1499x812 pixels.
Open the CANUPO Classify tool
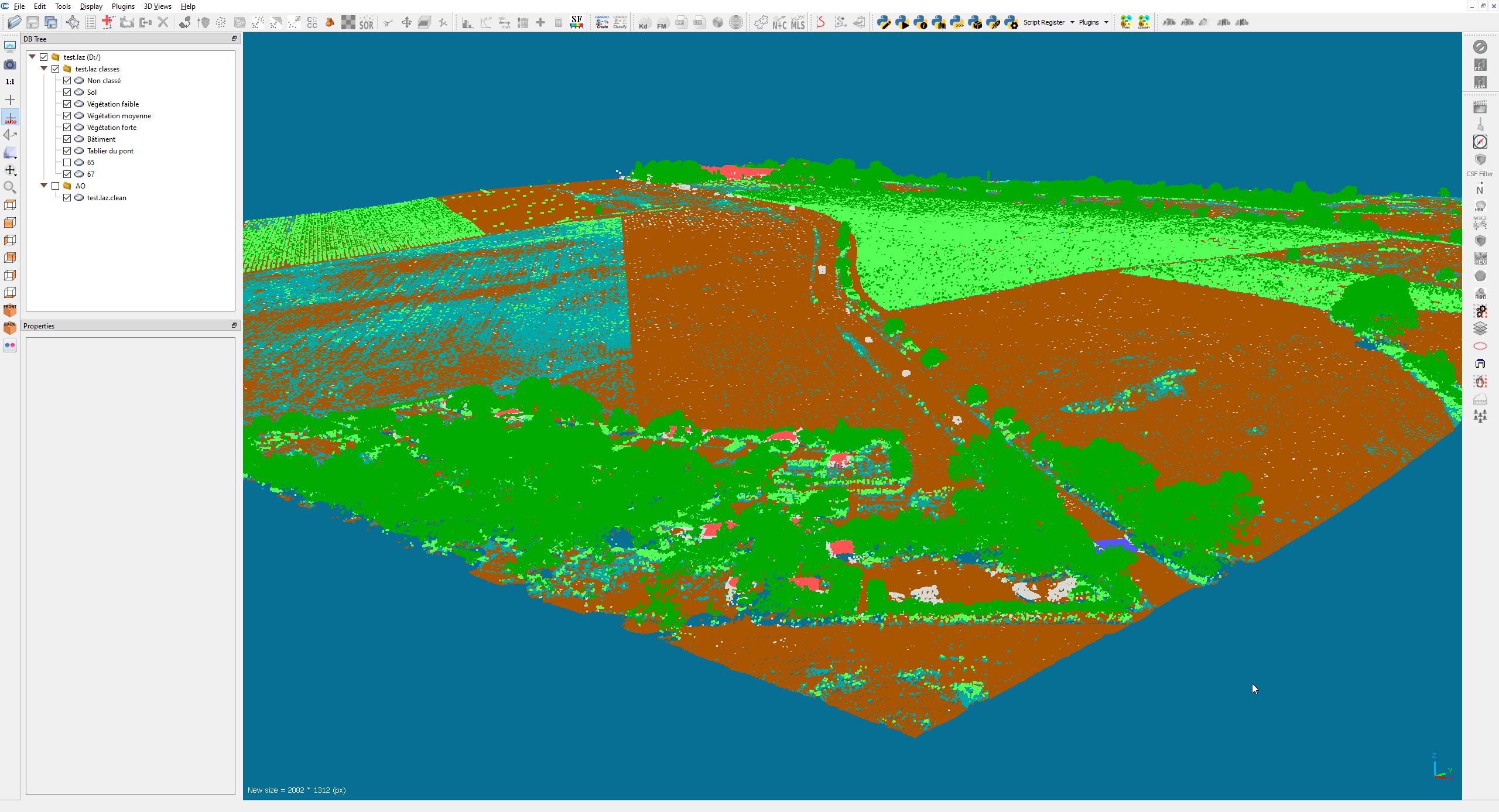619,22
